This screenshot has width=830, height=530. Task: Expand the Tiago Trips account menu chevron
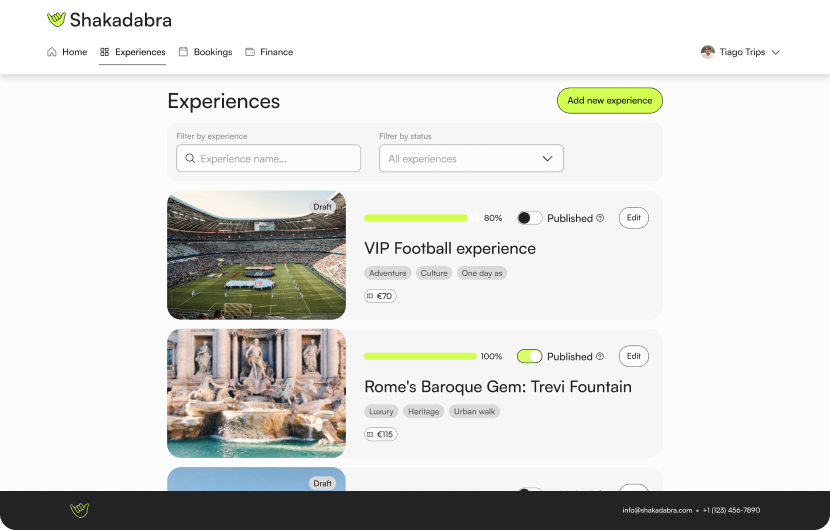point(776,52)
